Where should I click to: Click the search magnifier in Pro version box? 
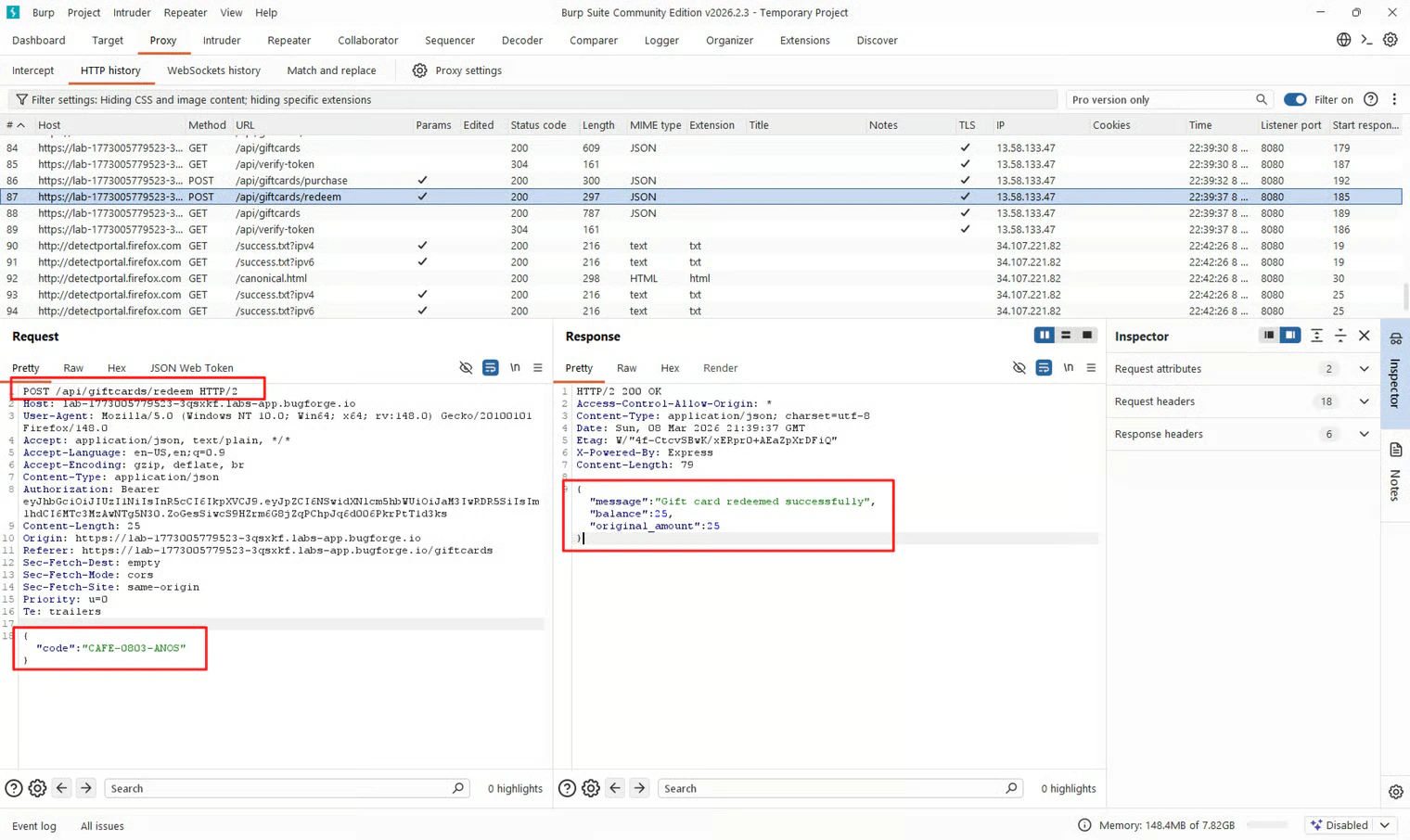click(1262, 99)
